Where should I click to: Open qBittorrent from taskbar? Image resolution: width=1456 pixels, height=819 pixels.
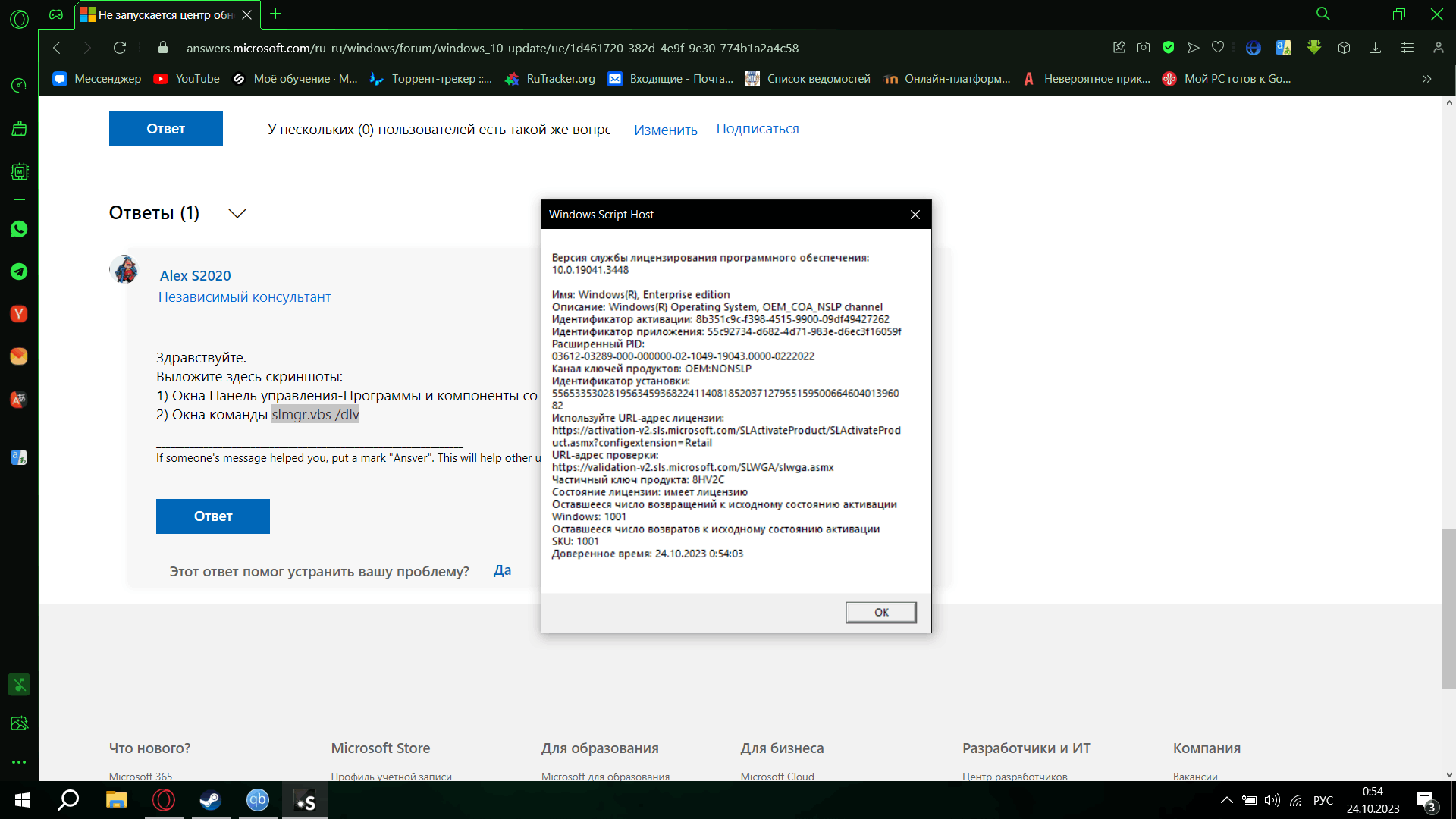[x=258, y=800]
